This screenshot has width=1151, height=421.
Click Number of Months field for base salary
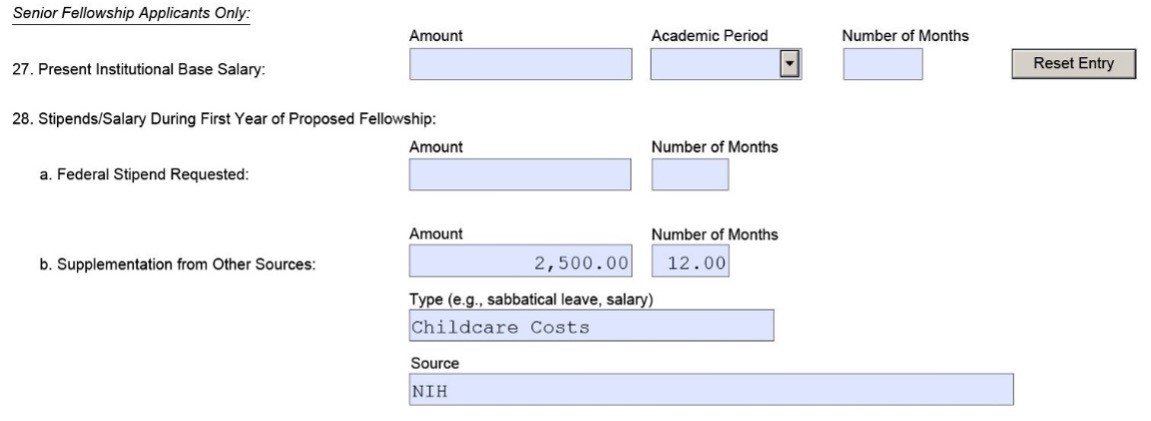pos(882,65)
